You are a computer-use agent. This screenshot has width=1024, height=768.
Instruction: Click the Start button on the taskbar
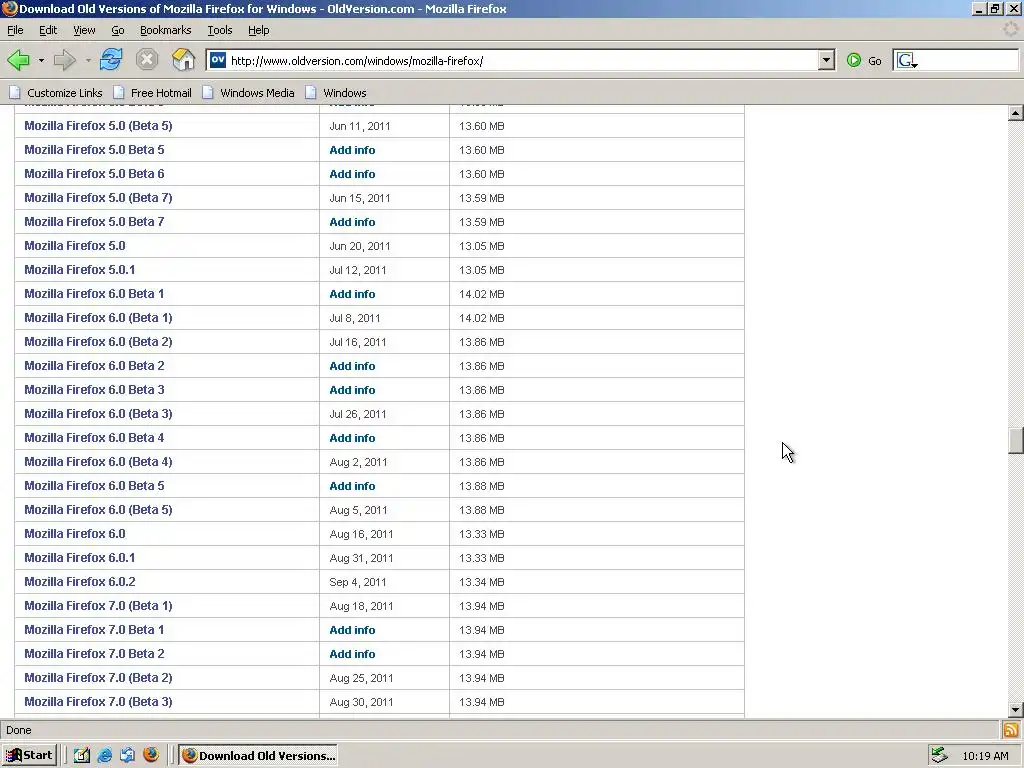point(29,756)
